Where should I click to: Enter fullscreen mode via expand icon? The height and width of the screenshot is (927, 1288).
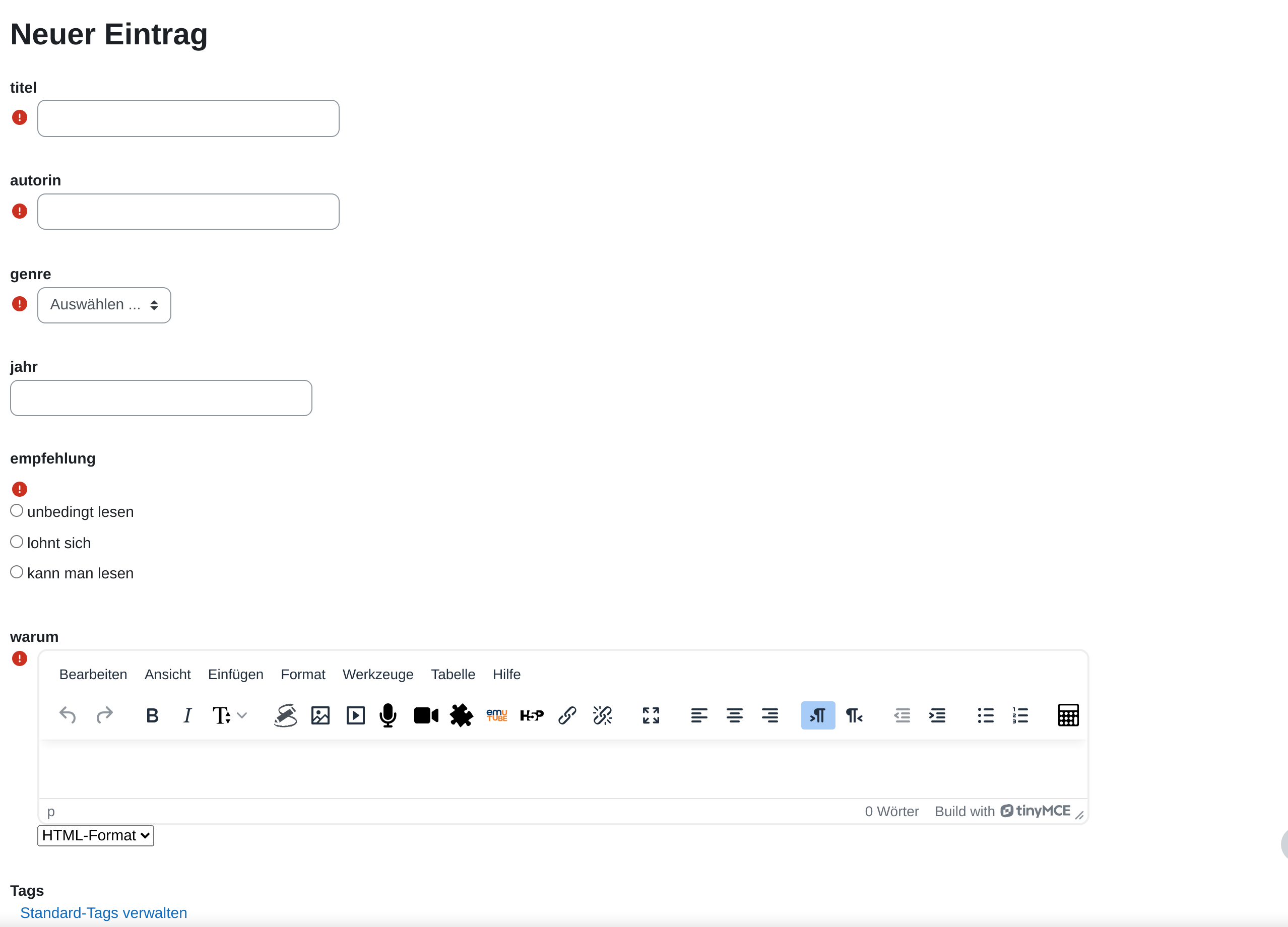651,715
